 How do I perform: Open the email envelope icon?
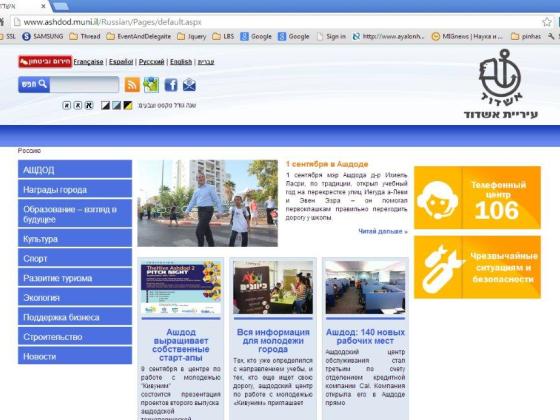189,85
